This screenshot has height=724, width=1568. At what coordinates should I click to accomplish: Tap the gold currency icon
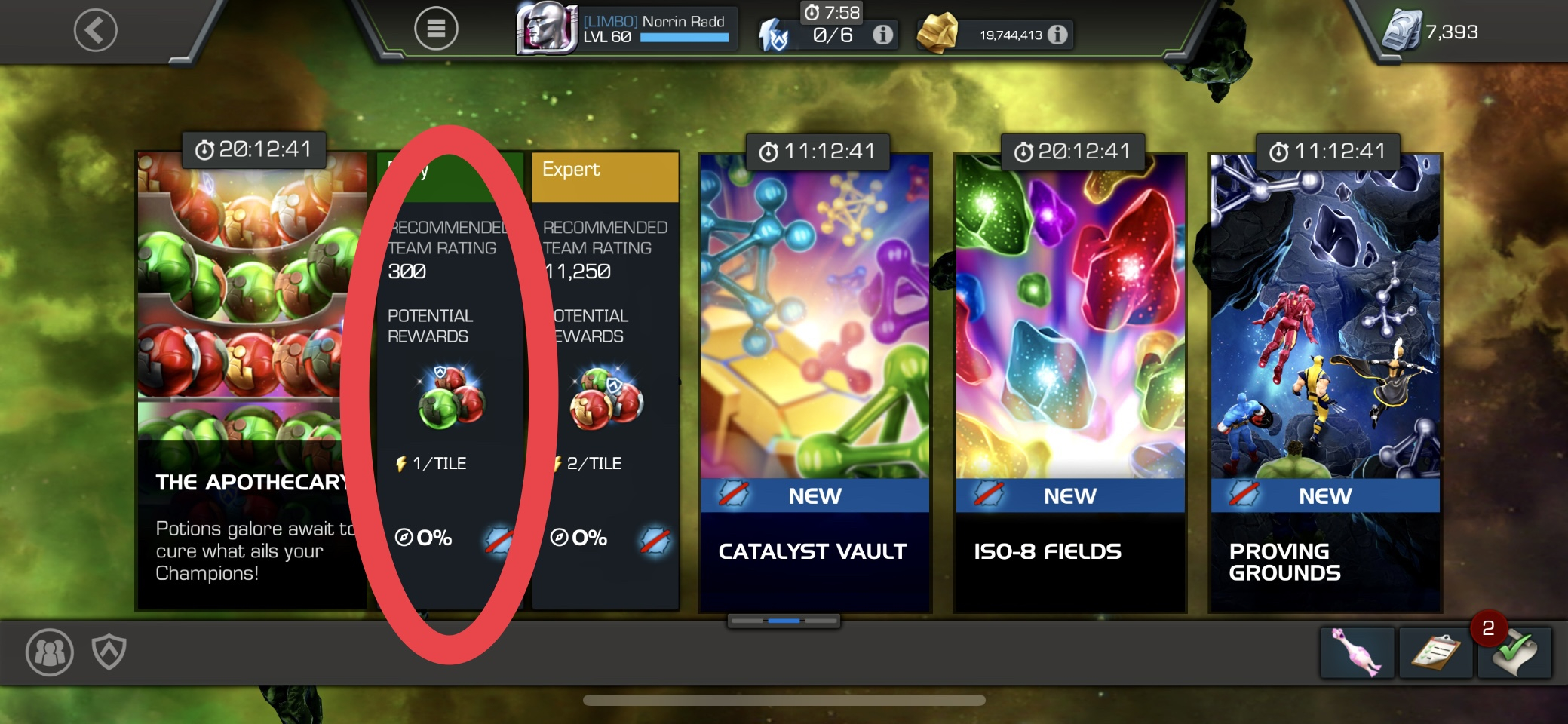937,32
